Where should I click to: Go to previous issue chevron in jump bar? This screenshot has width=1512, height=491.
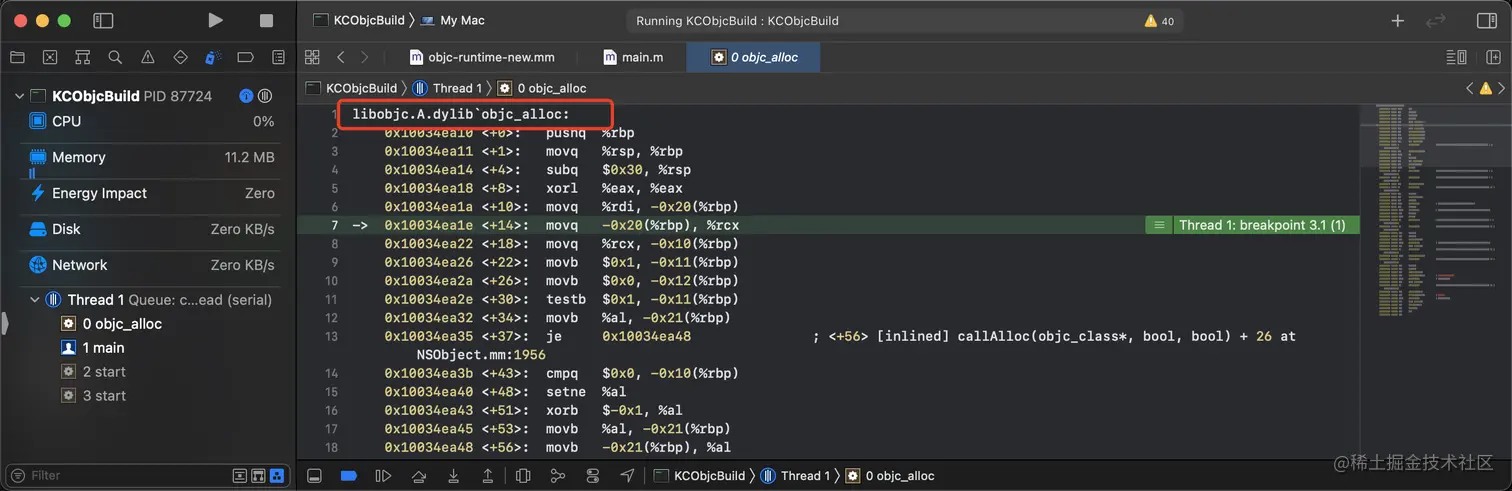(1468, 88)
